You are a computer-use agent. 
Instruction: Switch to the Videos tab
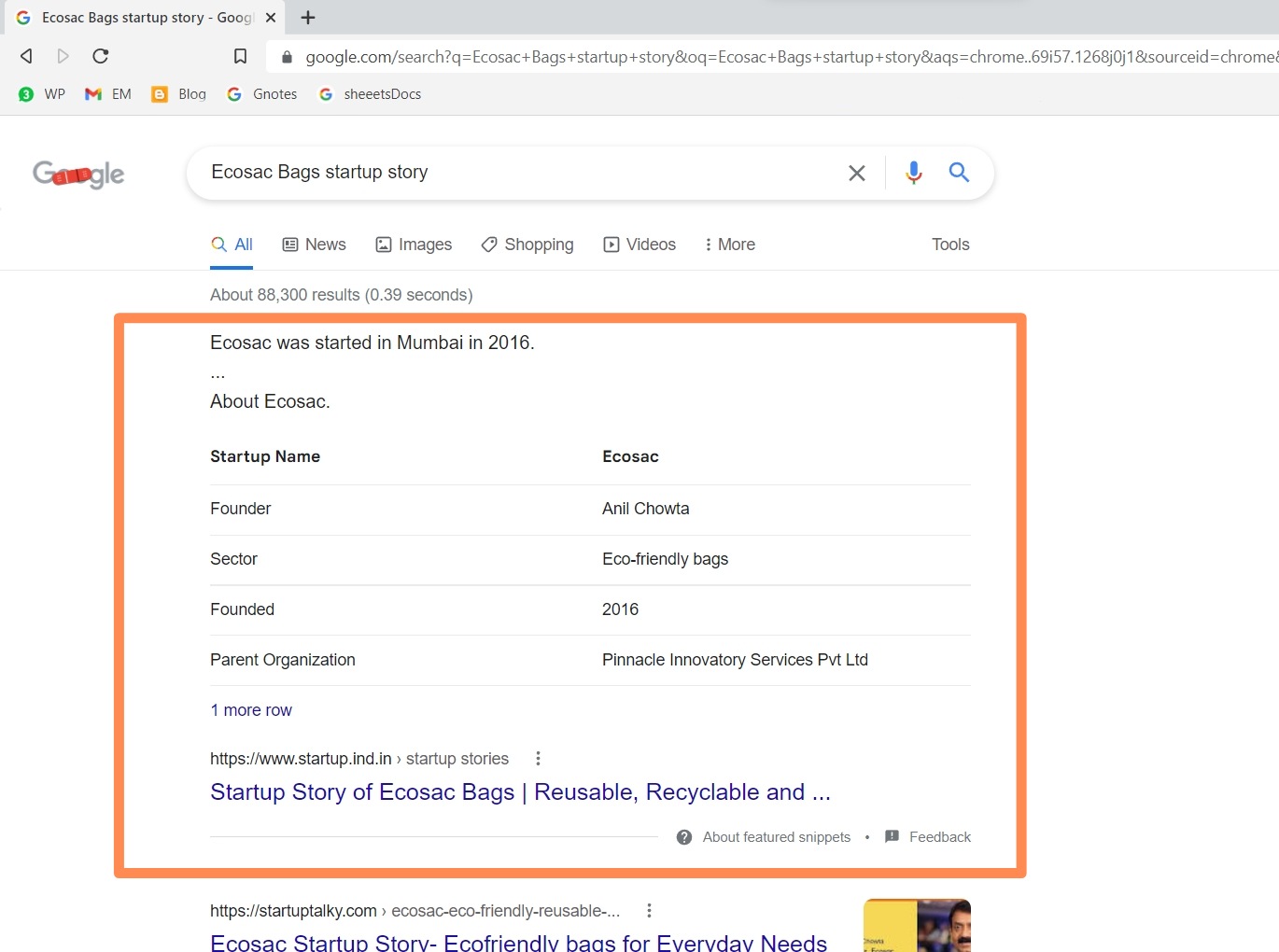(639, 245)
